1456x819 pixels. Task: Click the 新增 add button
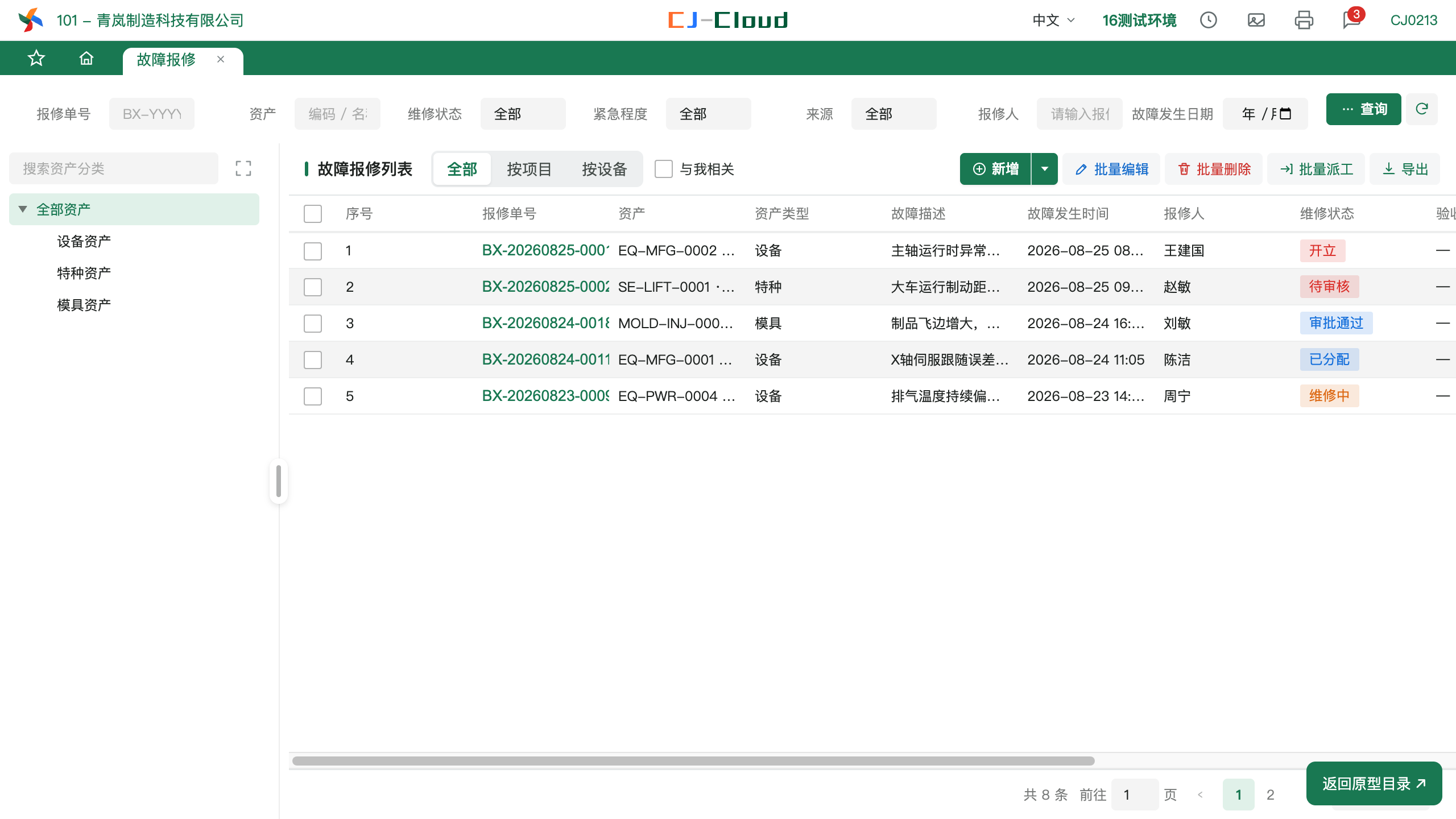pyautogui.click(x=995, y=169)
